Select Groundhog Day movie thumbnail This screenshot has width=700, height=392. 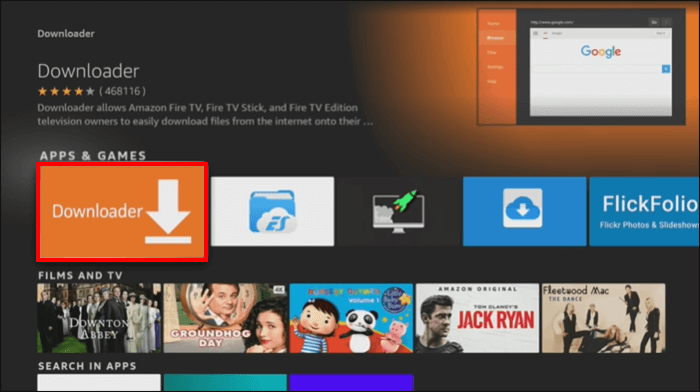click(x=225, y=318)
